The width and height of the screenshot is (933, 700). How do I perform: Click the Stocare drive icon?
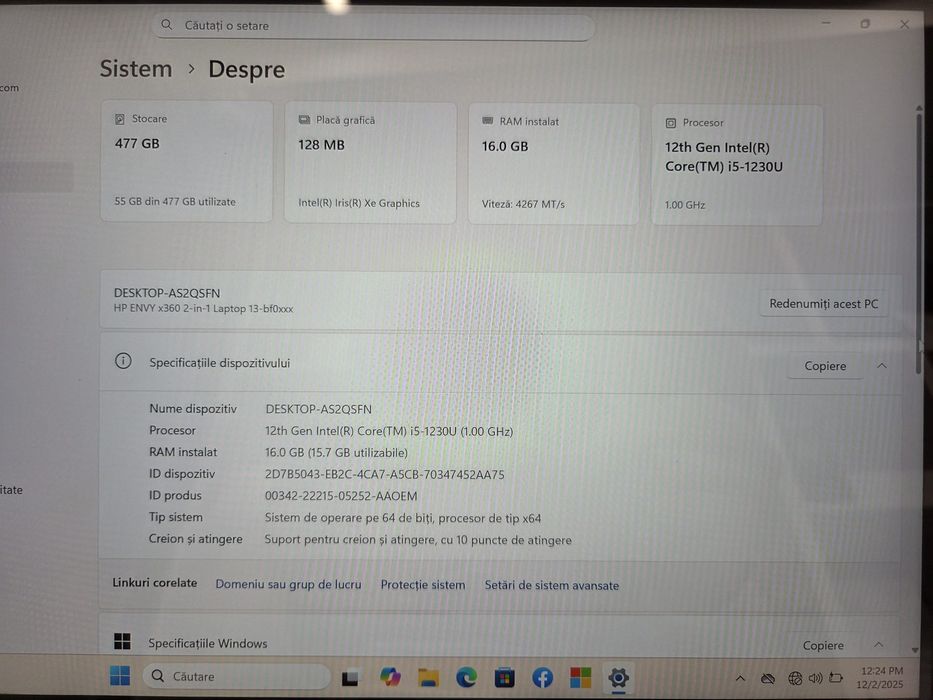(x=120, y=119)
